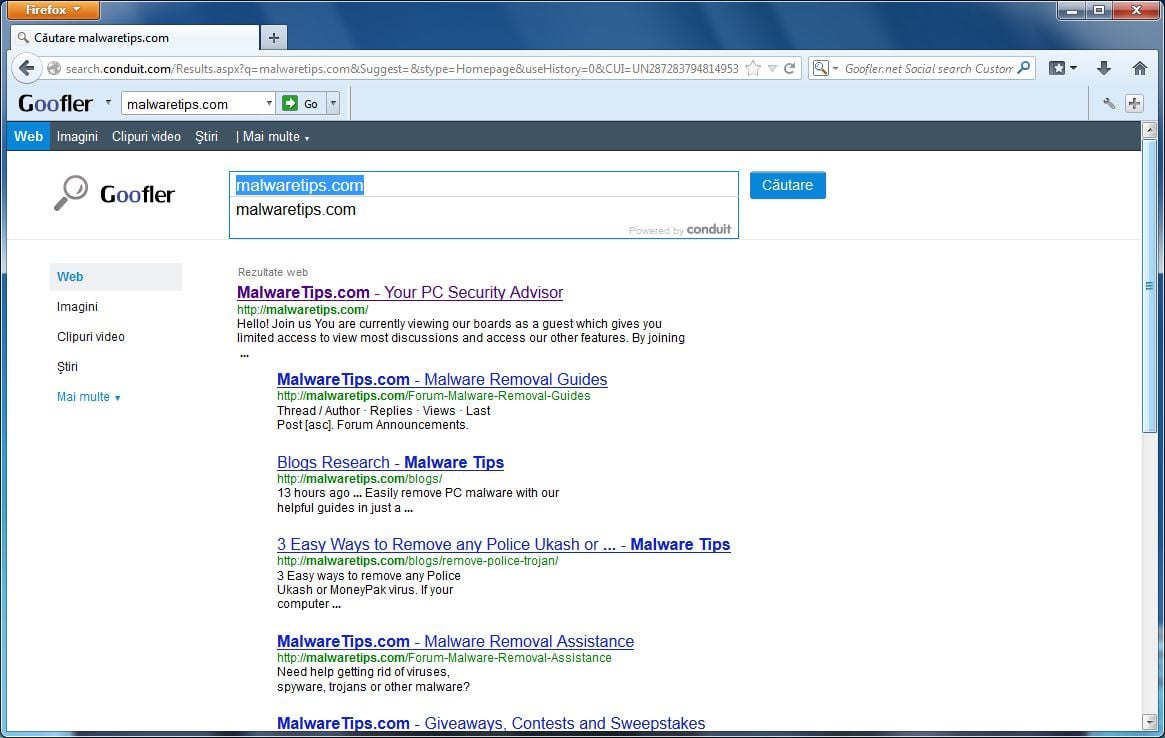Open the Goofler toolbar logo dropdown arrow
The height and width of the screenshot is (738, 1165).
point(108,102)
